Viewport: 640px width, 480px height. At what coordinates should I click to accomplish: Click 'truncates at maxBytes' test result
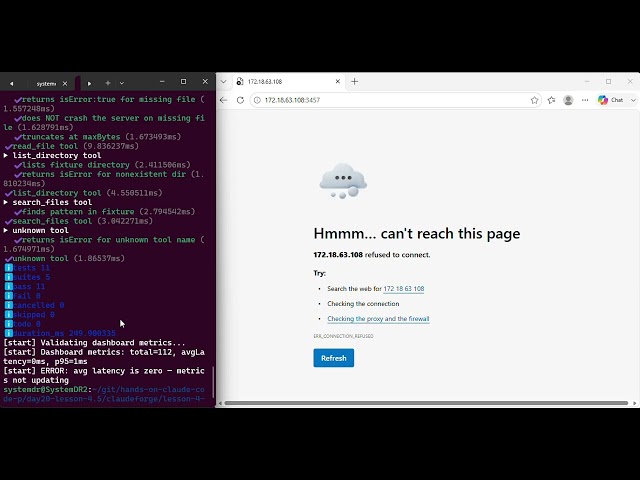click(98, 137)
